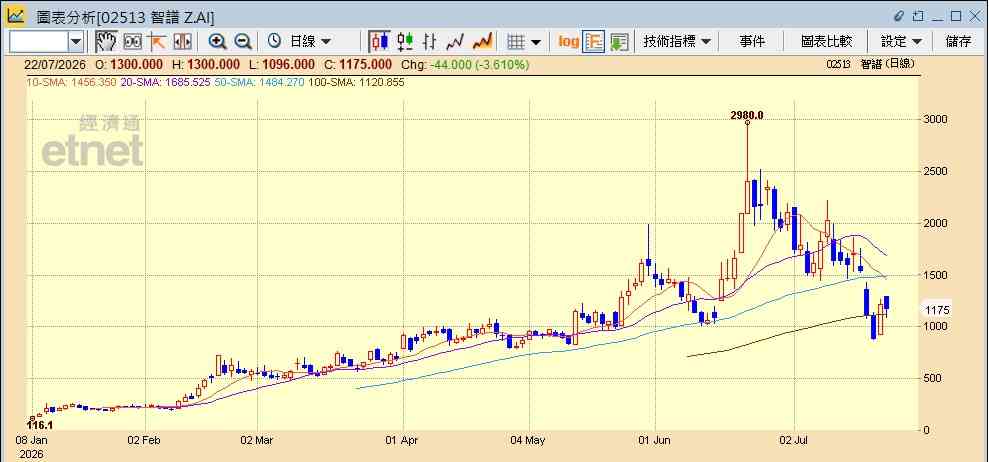
Task: Click the 100-SMA: 1120.855 legend text
Action: 356,82
